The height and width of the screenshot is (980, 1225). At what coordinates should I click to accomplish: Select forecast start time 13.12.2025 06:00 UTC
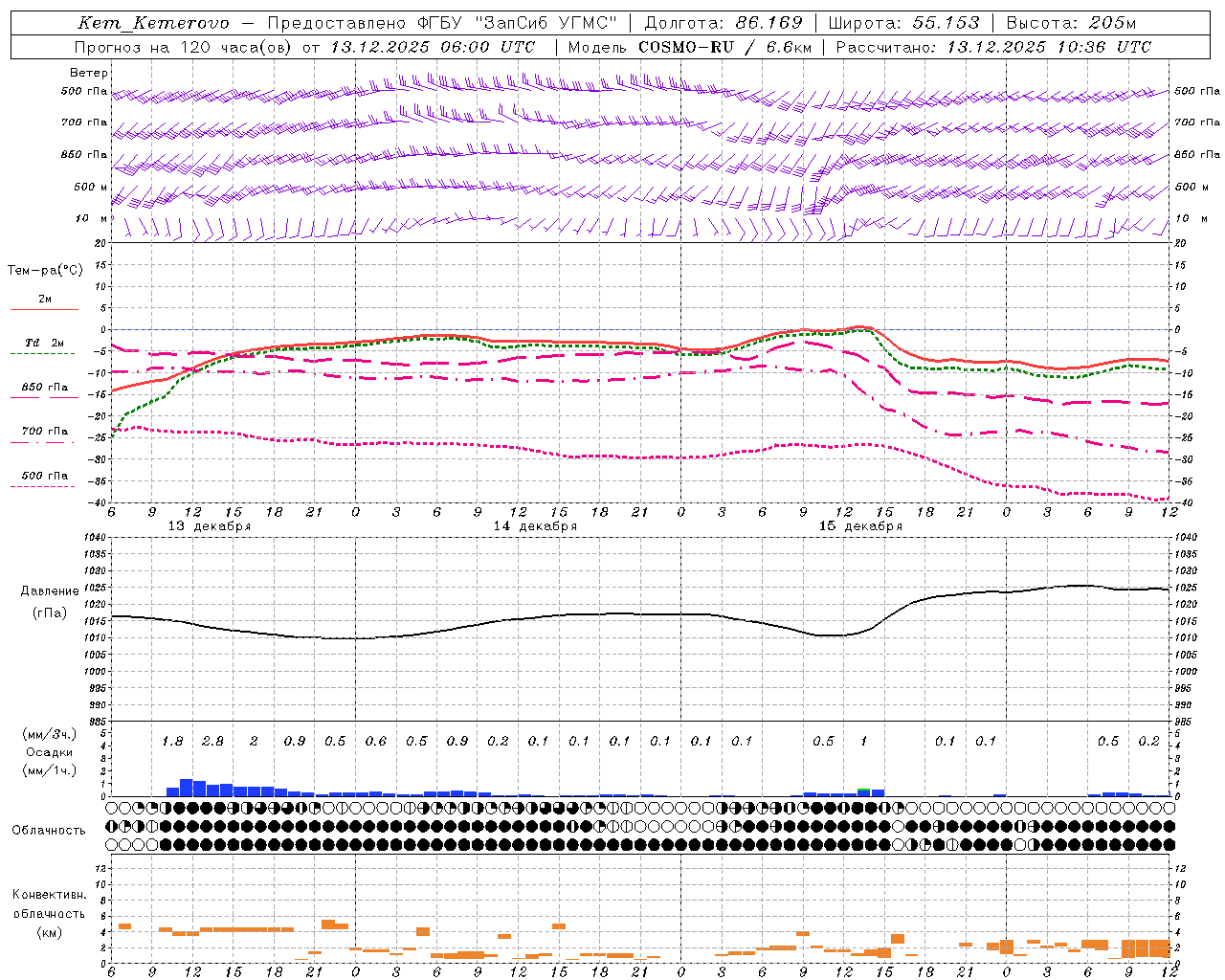[433, 47]
